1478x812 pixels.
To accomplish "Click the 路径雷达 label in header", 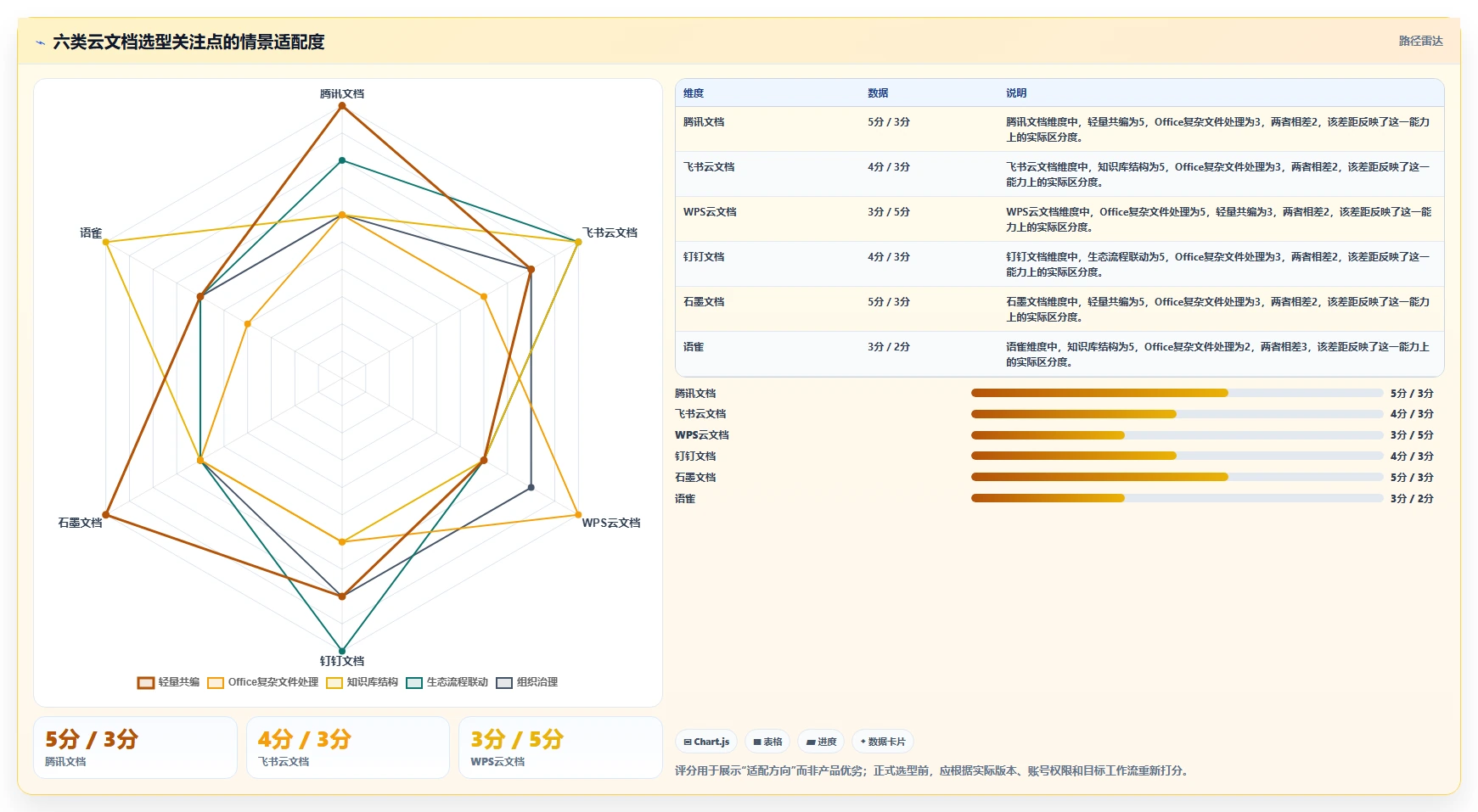I will [1420, 41].
